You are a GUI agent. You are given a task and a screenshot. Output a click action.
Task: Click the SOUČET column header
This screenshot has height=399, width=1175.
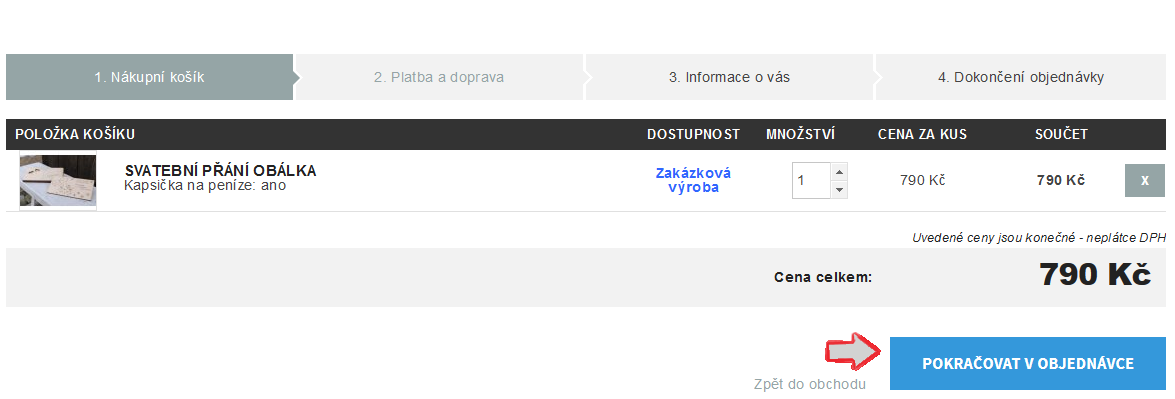(1061, 135)
